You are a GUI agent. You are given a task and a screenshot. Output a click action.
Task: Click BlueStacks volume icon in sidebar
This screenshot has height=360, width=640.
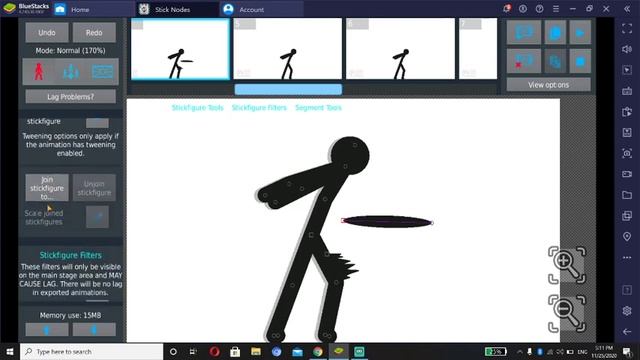click(627, 49)
